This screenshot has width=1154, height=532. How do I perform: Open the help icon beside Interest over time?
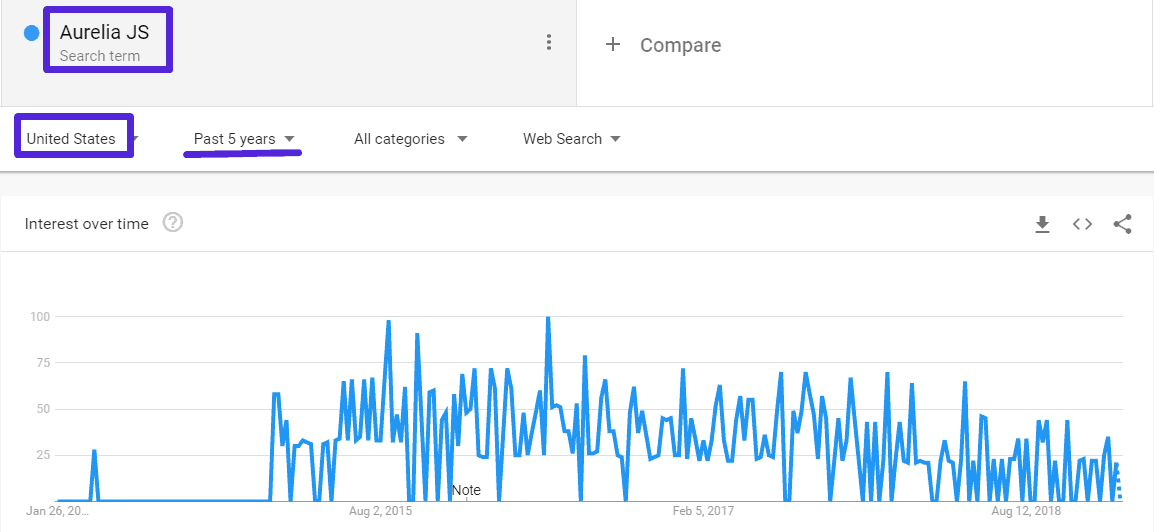click(172, 223)
